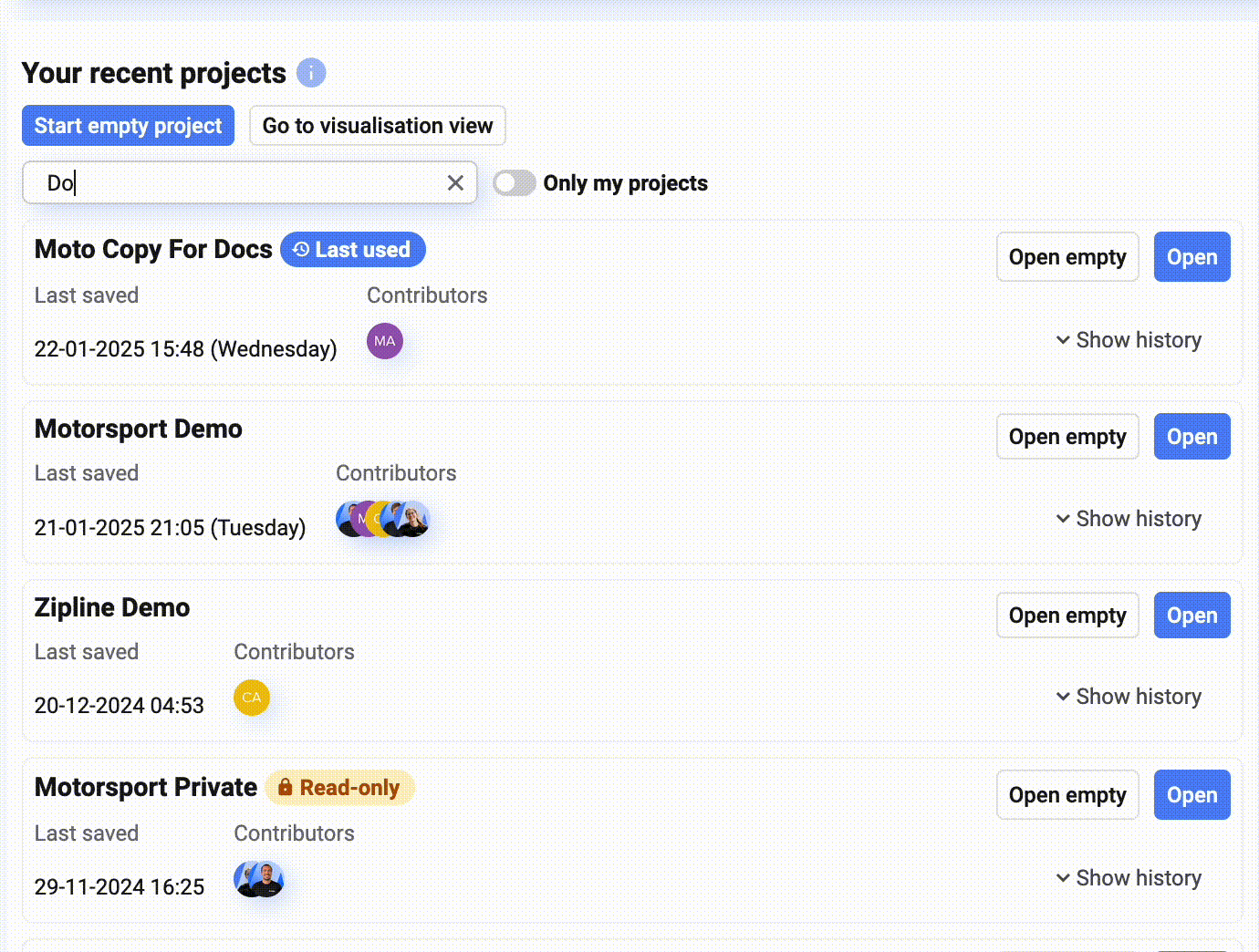The width and height of the screenshot is (1259, 952).
Task: Expand Show history for Moto Copy For Docs
Action: click(1129, 340)
